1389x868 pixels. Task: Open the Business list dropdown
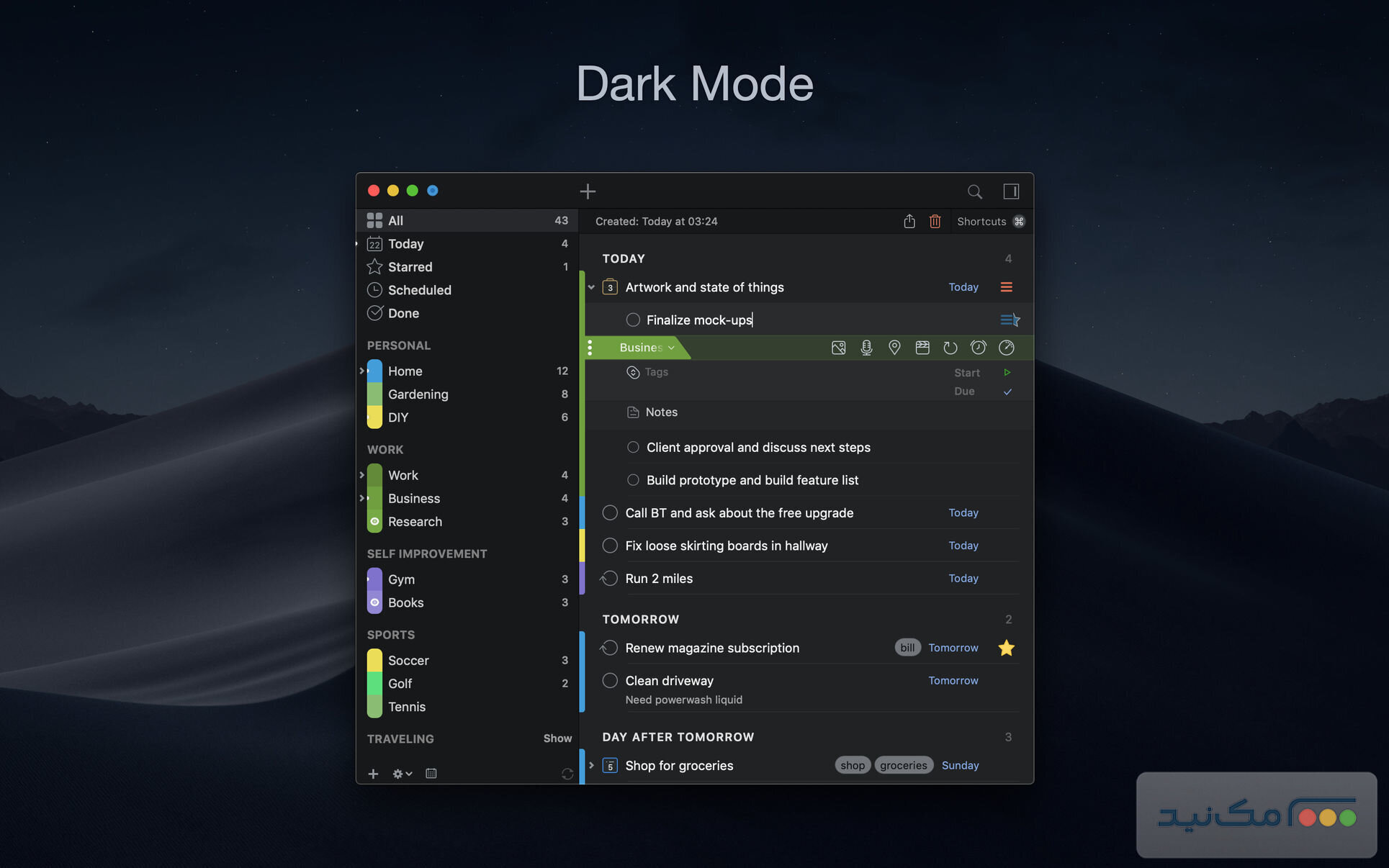pos(646,348)
